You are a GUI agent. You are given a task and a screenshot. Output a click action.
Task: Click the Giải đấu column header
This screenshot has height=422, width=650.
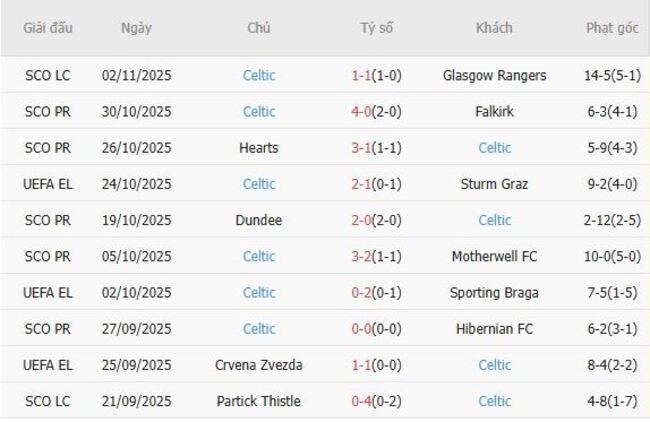48,28
